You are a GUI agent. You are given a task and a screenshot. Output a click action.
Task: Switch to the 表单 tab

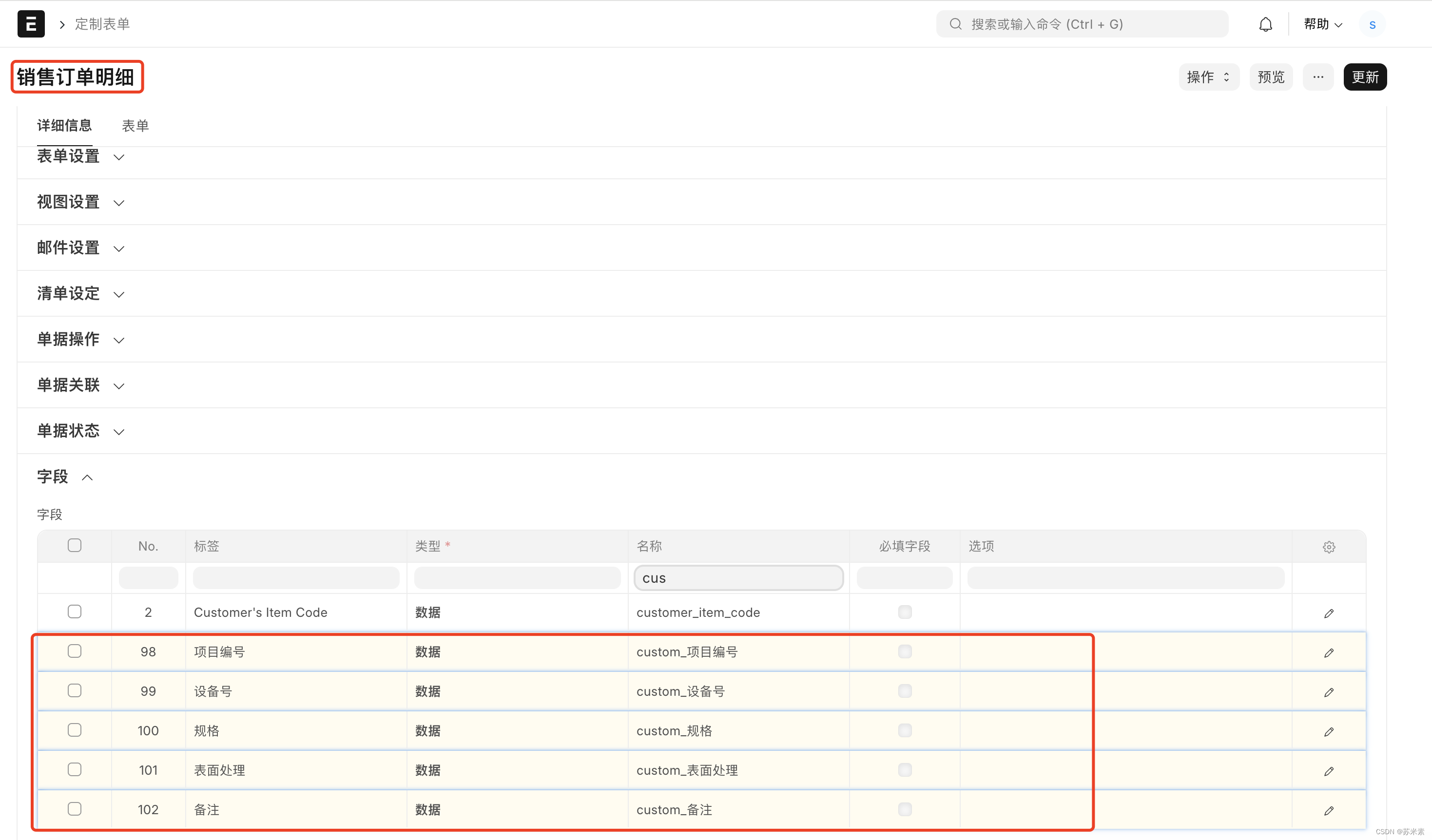pos(135,126)
